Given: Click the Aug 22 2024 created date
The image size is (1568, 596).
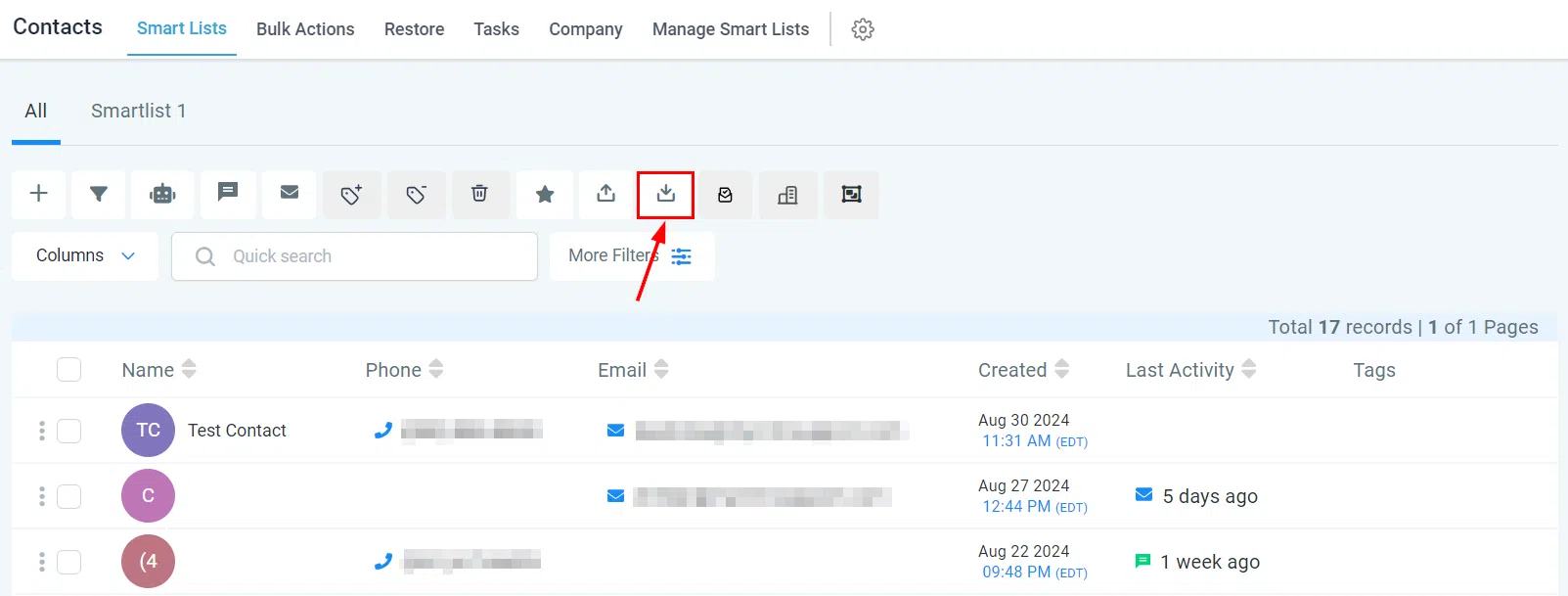Looking at the screenshot, I should point(1023,551).
